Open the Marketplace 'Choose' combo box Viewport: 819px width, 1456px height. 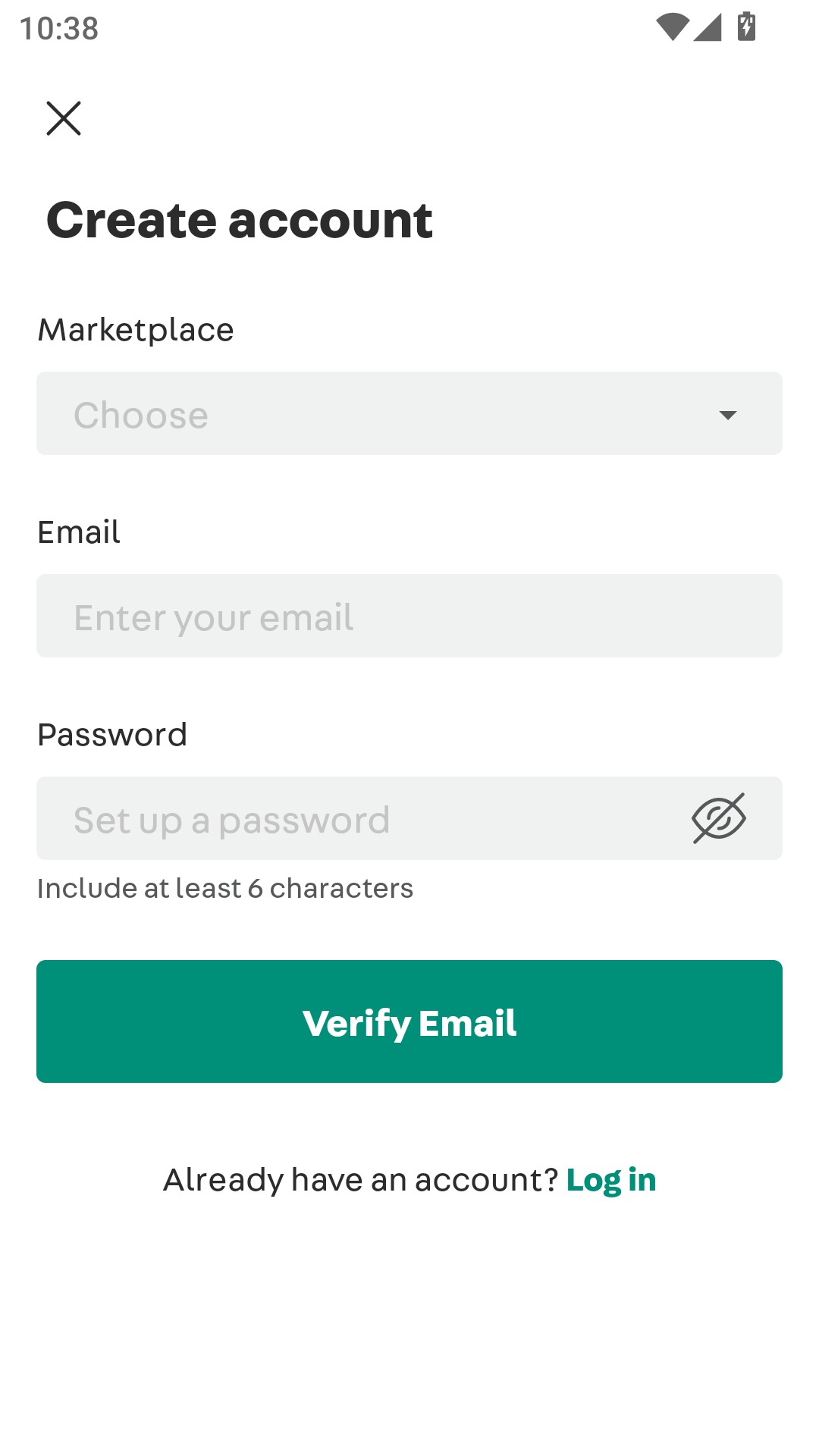click(409, 413)
